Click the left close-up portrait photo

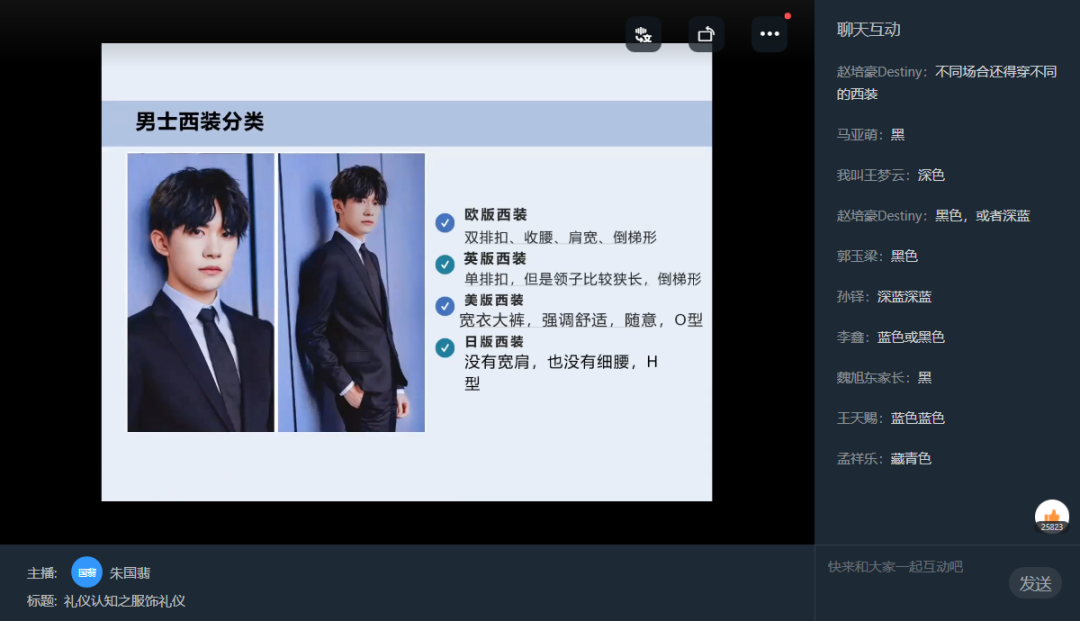pos(201,292)
